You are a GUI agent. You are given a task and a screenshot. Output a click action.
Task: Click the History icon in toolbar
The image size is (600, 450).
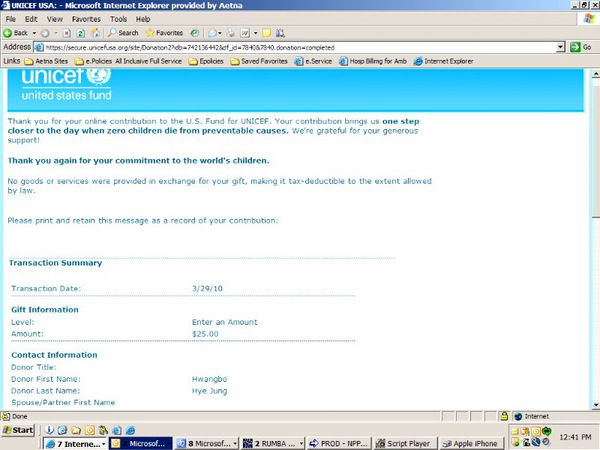coord(195,33)
